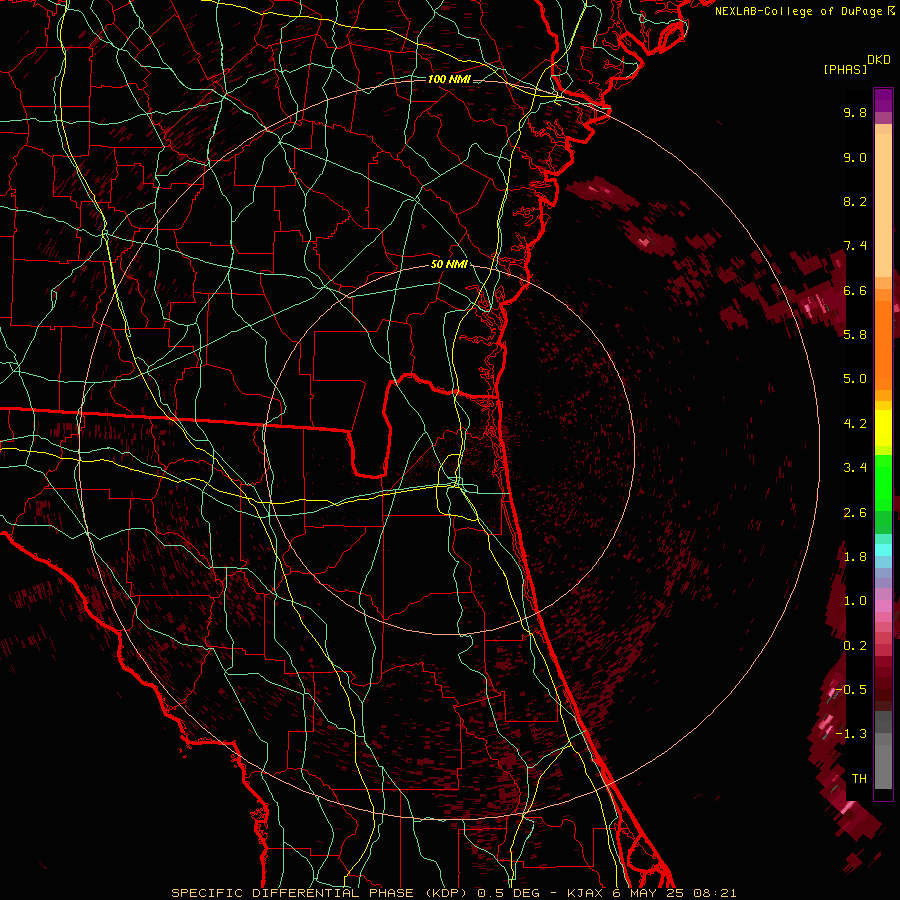Click the 50 NMI range ring label
900x900 pixels.
coord(449,265)
